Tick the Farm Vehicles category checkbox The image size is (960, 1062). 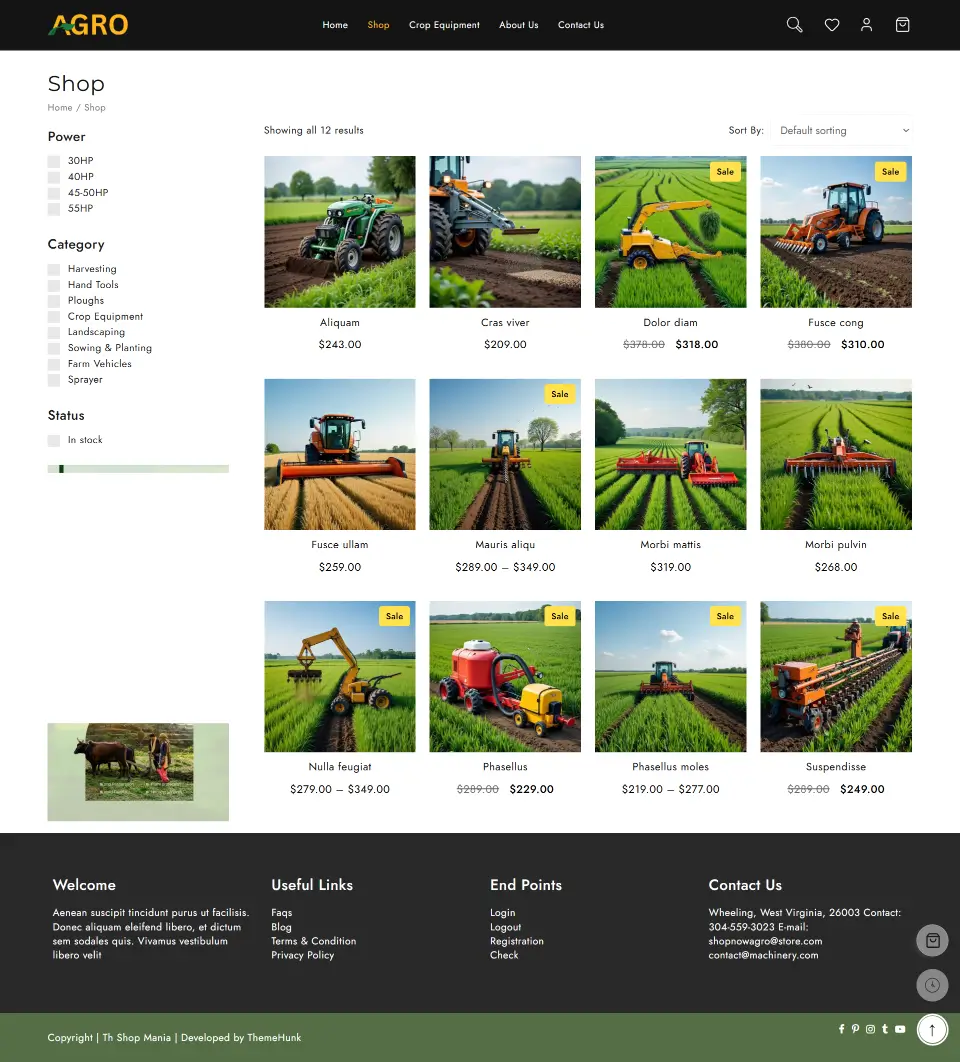(x=54, y=364)
